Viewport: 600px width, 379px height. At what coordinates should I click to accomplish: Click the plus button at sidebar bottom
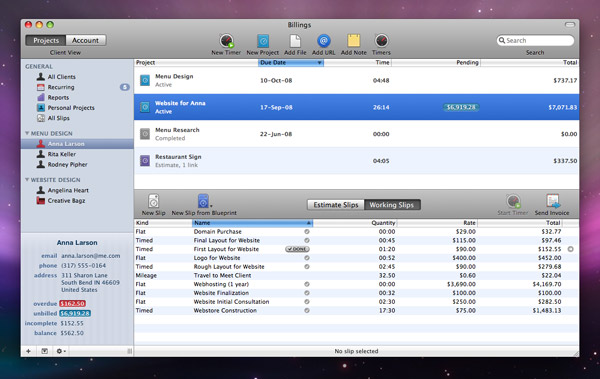pyautogui.click(x=28, y=351)
